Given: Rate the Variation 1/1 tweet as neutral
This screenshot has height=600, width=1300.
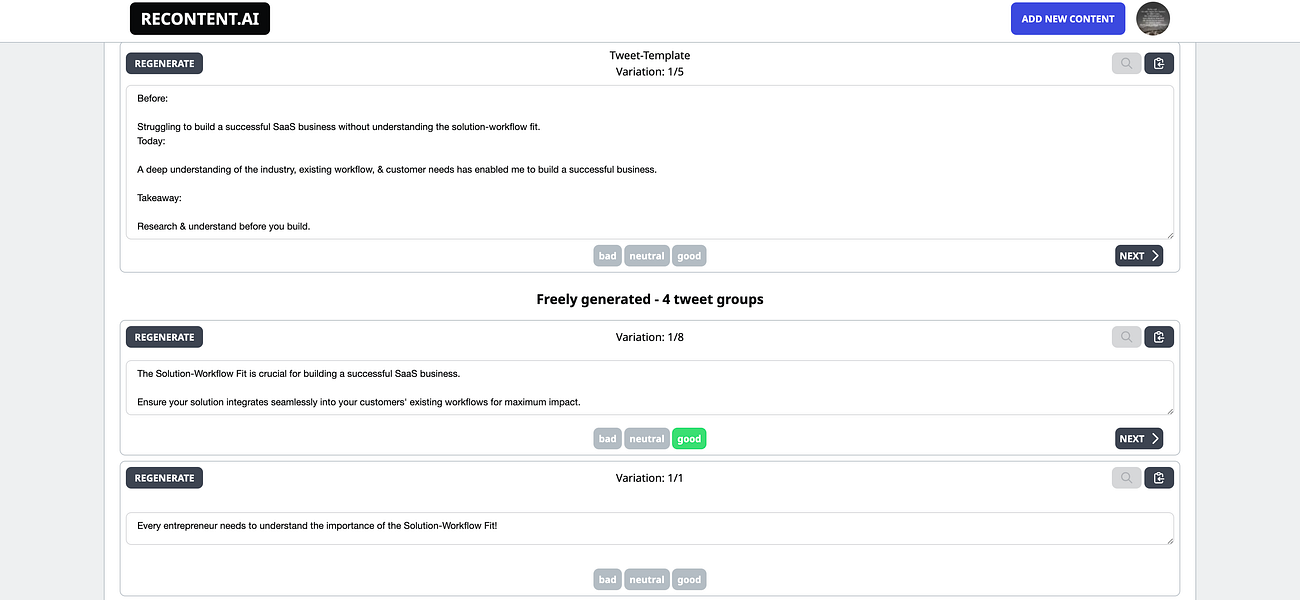Looking at the screenshot, I should point(647,579).
